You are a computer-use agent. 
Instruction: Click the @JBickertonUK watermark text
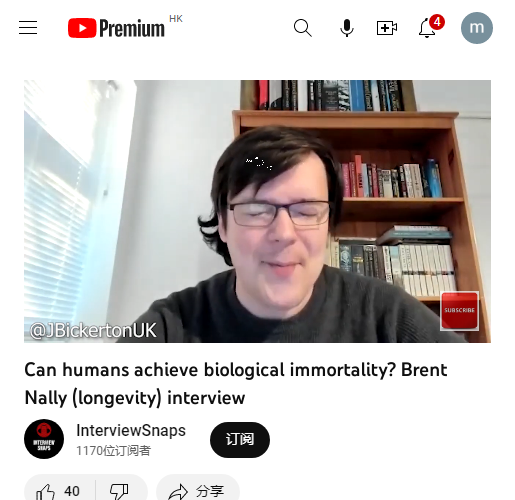(x=93, y=331)
